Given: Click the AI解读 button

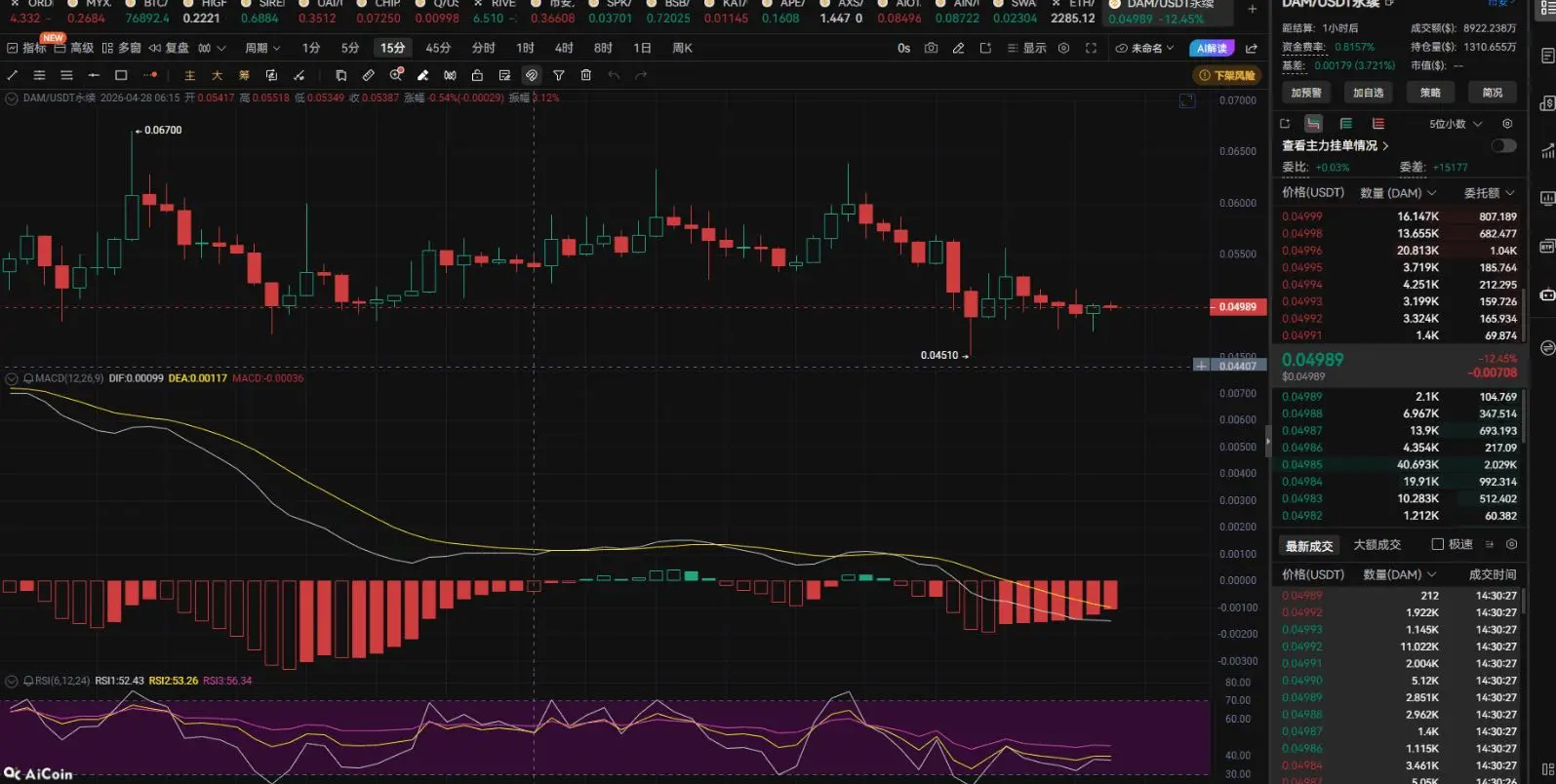Looking at the screenshot, I should pyautogui.click(x=1212, y=48).
